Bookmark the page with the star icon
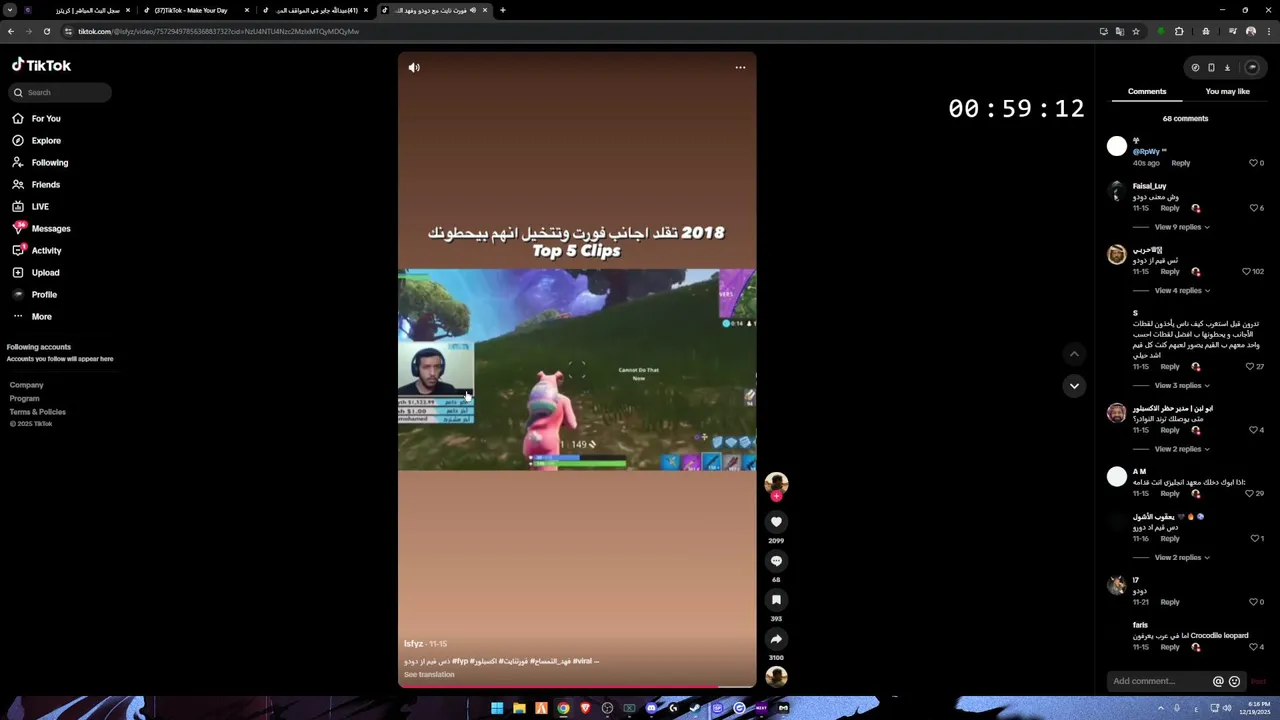Screen dimensions: 1280x720 [x=1136, y=31]
